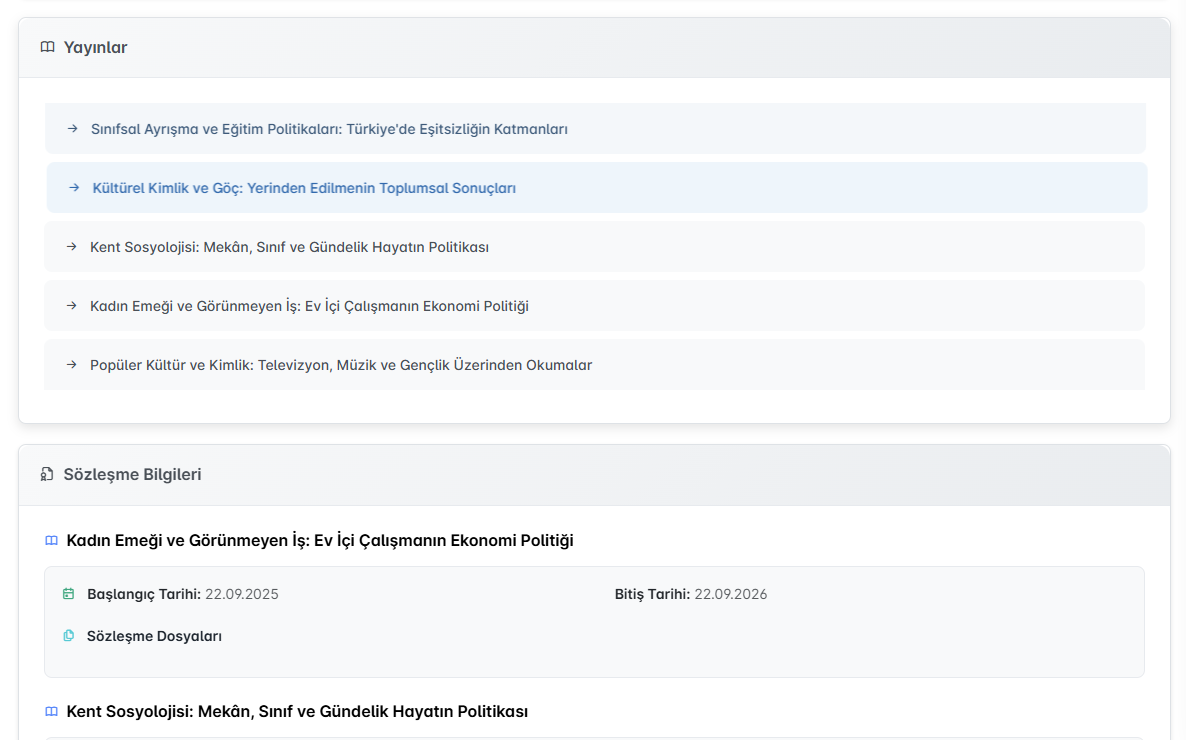Image resolution: width=1186 pixels, height=740 pixels.
Task: Click the Bitiş Tarihi value 22.09.2026
Action: (x=730, y=594)
